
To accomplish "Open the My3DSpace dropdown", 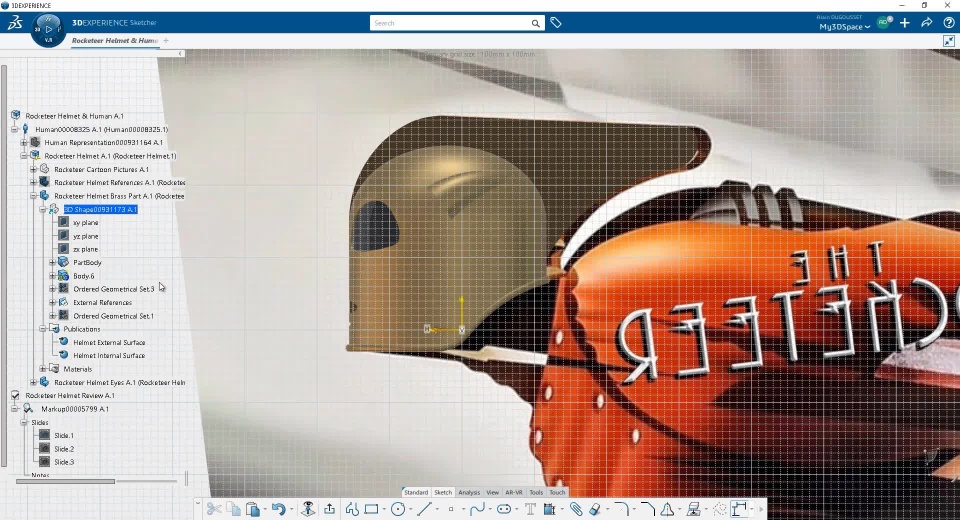I will coord(844,27).
